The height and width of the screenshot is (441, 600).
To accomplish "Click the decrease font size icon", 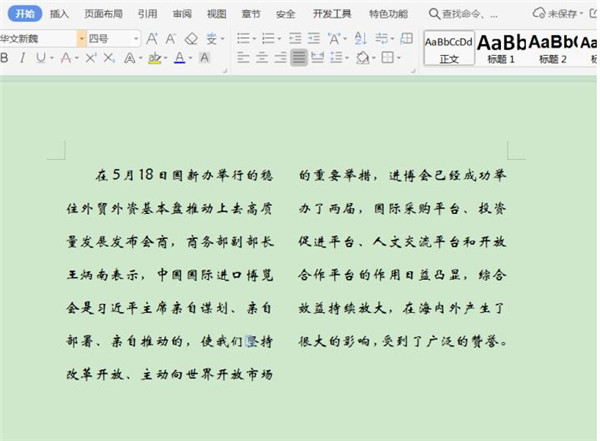I will [x=171, y=39].
